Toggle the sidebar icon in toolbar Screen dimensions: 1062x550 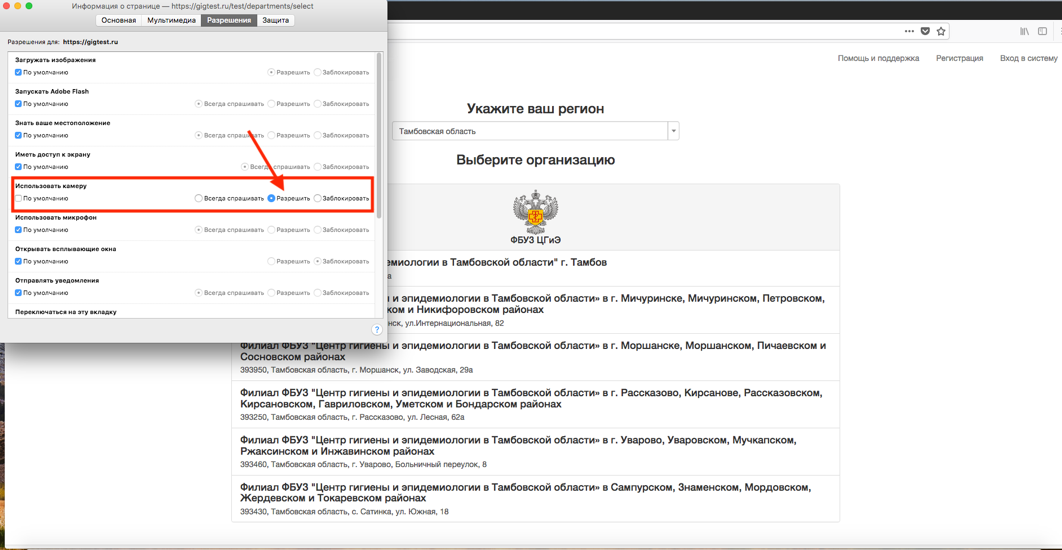click(1042, 31)
